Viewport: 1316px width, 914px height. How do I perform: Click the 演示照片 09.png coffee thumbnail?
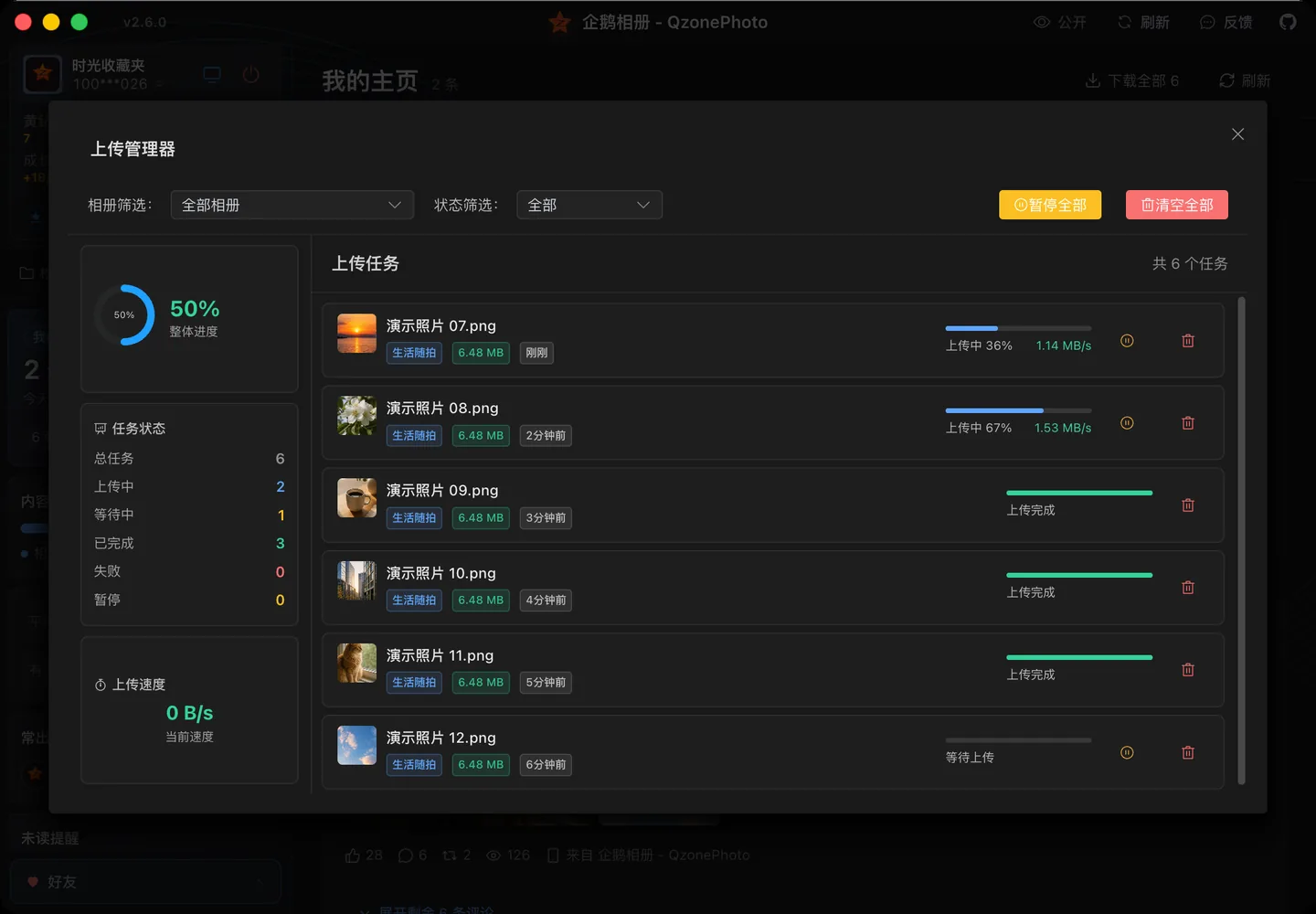click(x=356, y=498)
